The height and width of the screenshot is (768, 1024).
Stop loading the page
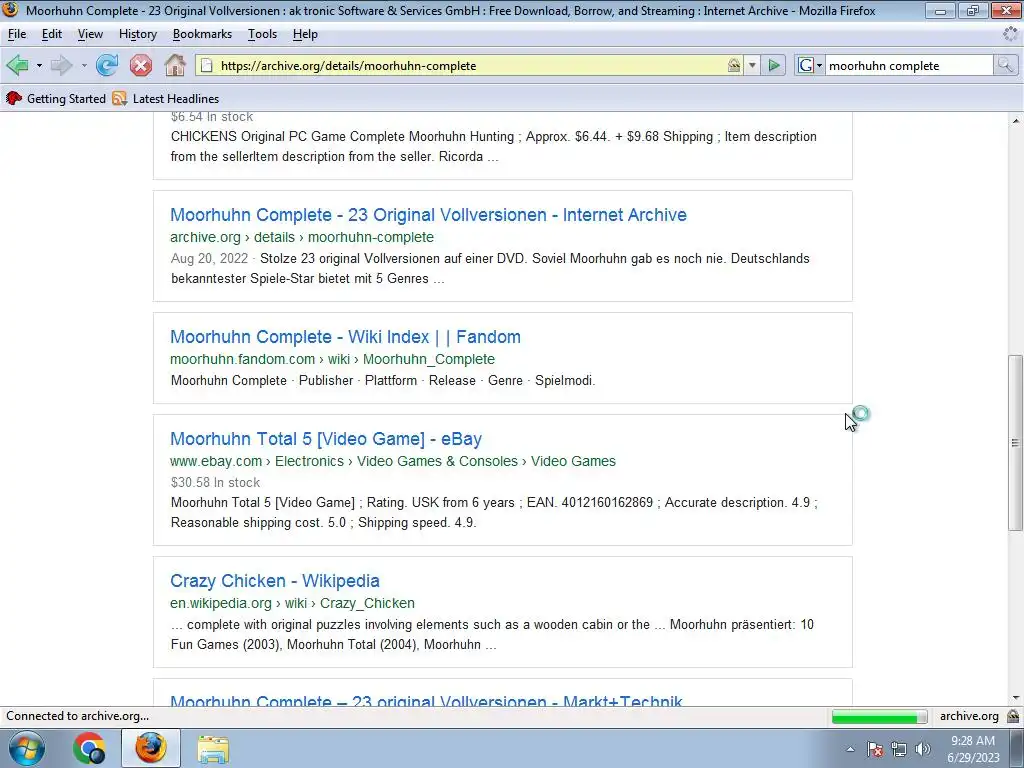pos(140,65)
